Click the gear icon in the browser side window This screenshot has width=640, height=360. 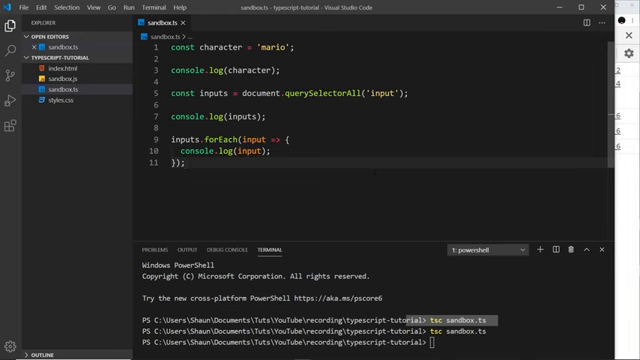click(x=629, y=53)
